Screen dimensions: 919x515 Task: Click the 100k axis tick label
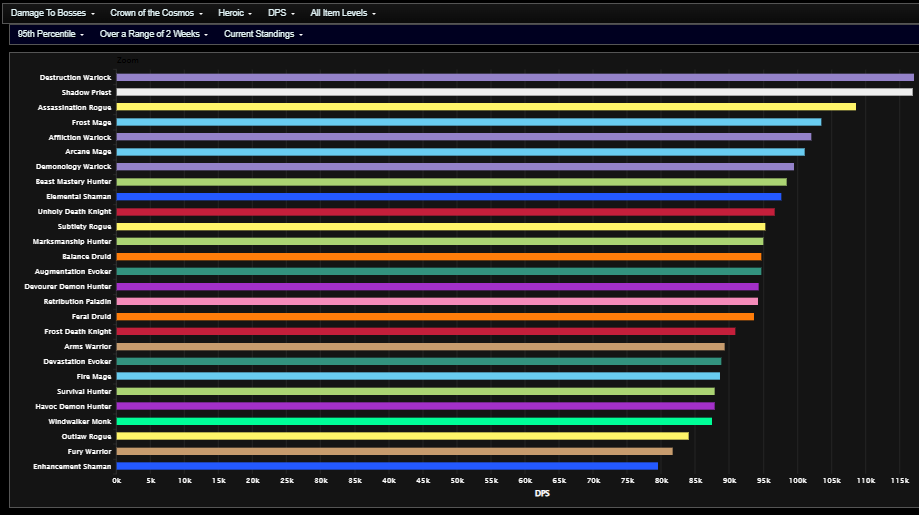click(797, 480)
